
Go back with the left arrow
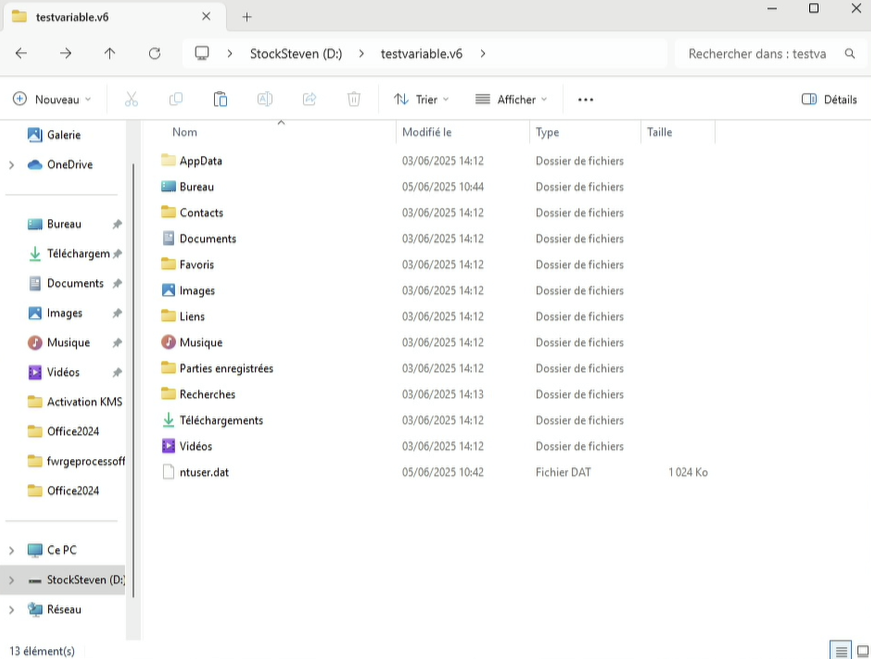coord(21,53)
